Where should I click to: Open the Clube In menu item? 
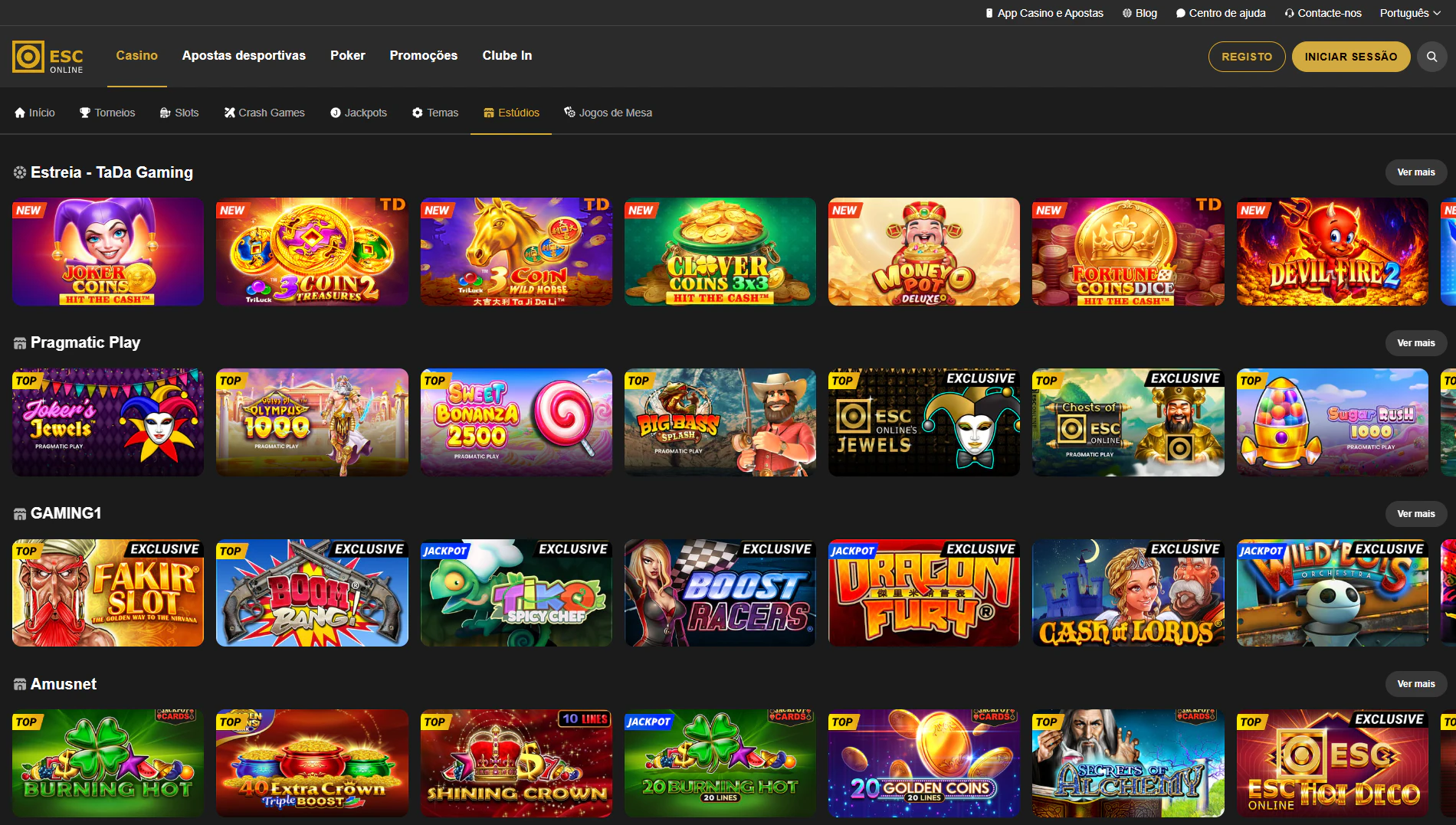point(507,55)
